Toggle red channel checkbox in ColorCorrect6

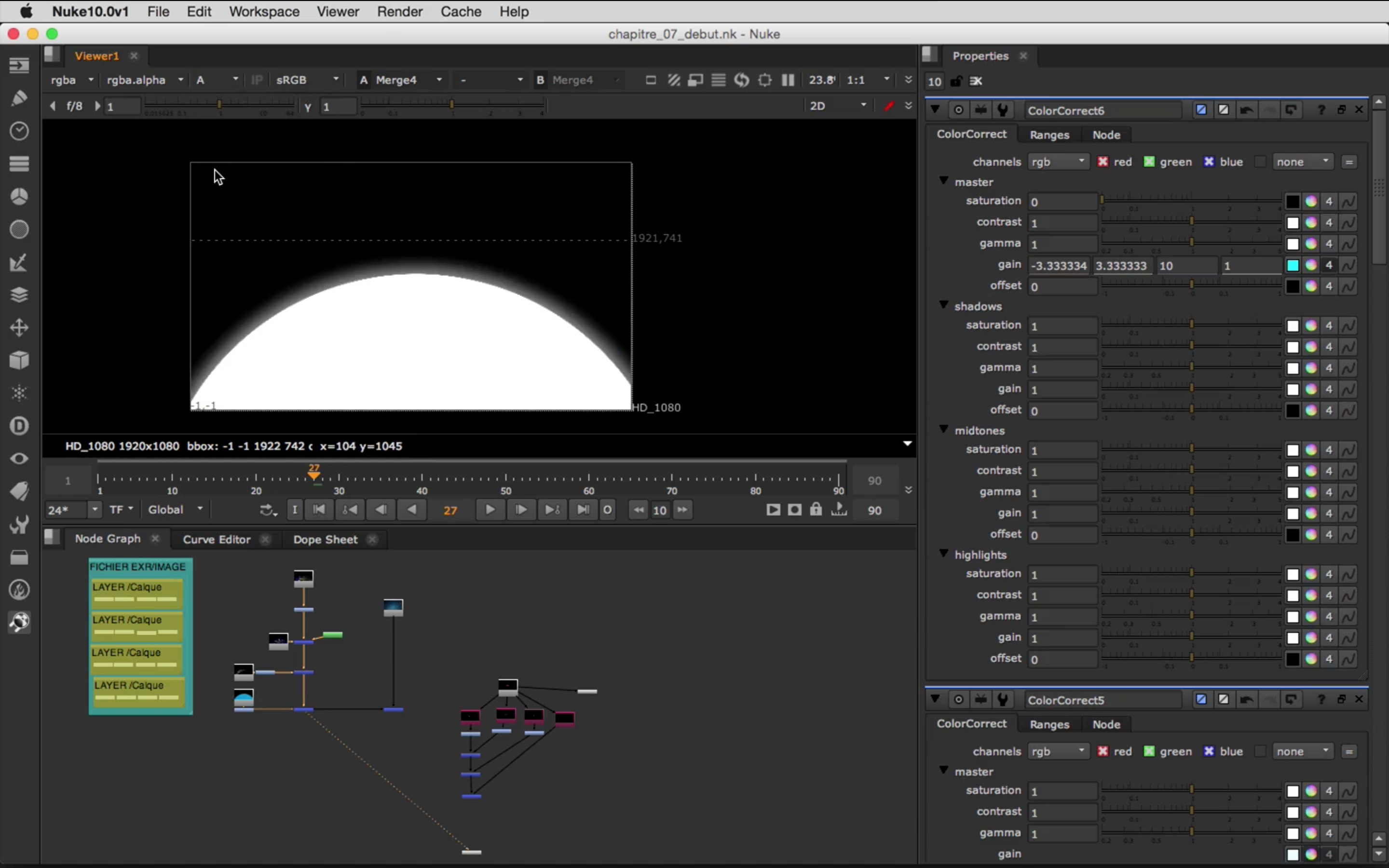(1103, 162)
